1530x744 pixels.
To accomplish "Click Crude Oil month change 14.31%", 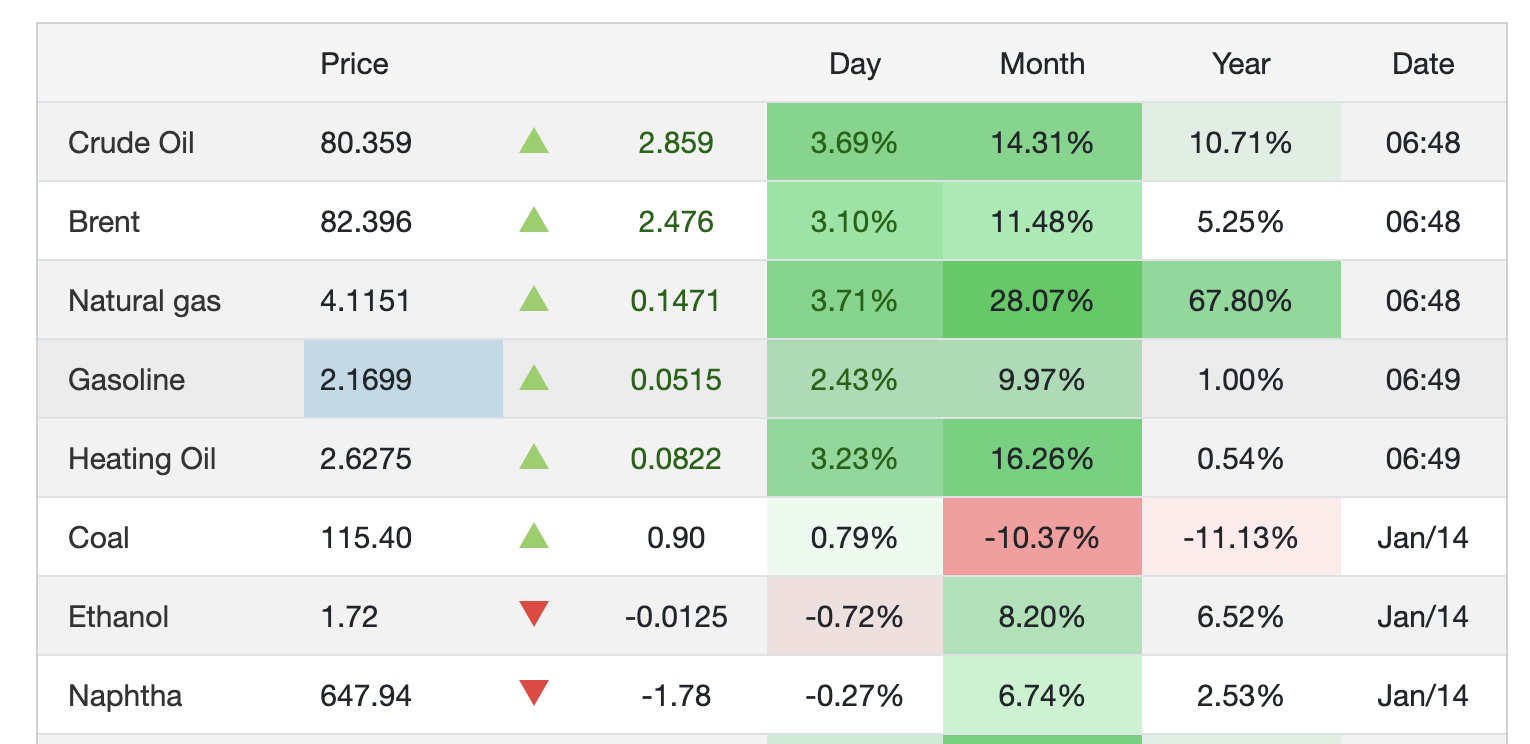I will tap(1042, 142).
